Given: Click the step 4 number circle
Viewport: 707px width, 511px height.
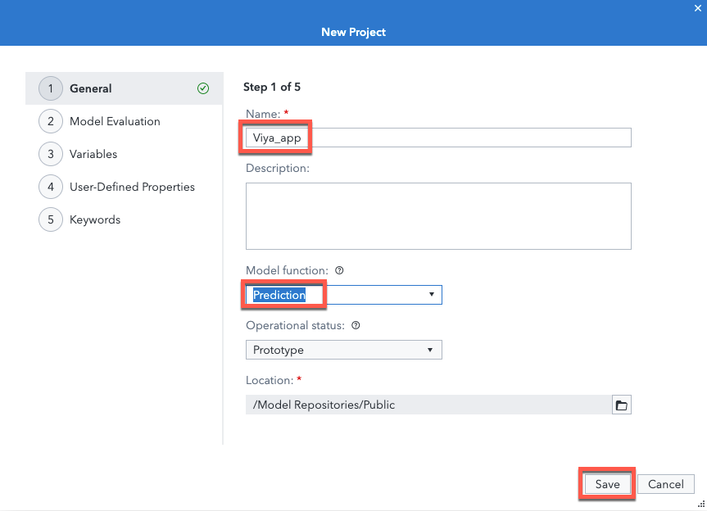Looking at the screenshot, I should click(50, 187).
